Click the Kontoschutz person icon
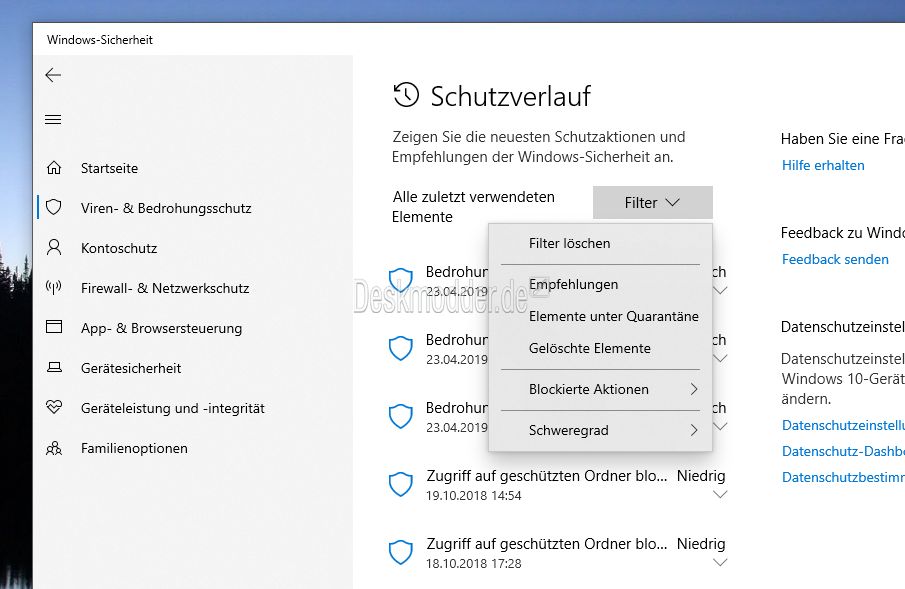905x589 pixels. coord(54,248)
